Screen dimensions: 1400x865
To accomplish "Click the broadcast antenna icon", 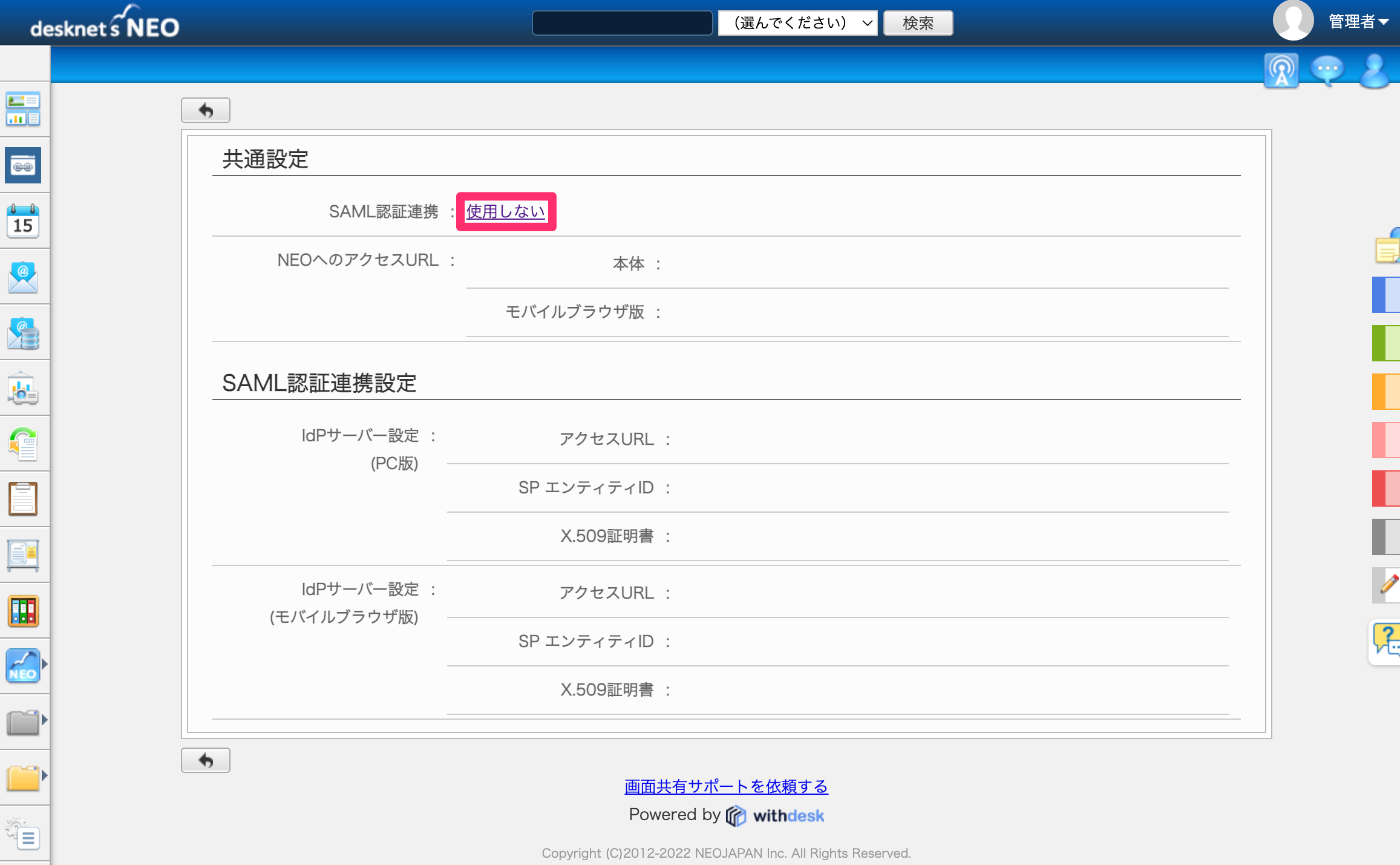I will 1281,71.
